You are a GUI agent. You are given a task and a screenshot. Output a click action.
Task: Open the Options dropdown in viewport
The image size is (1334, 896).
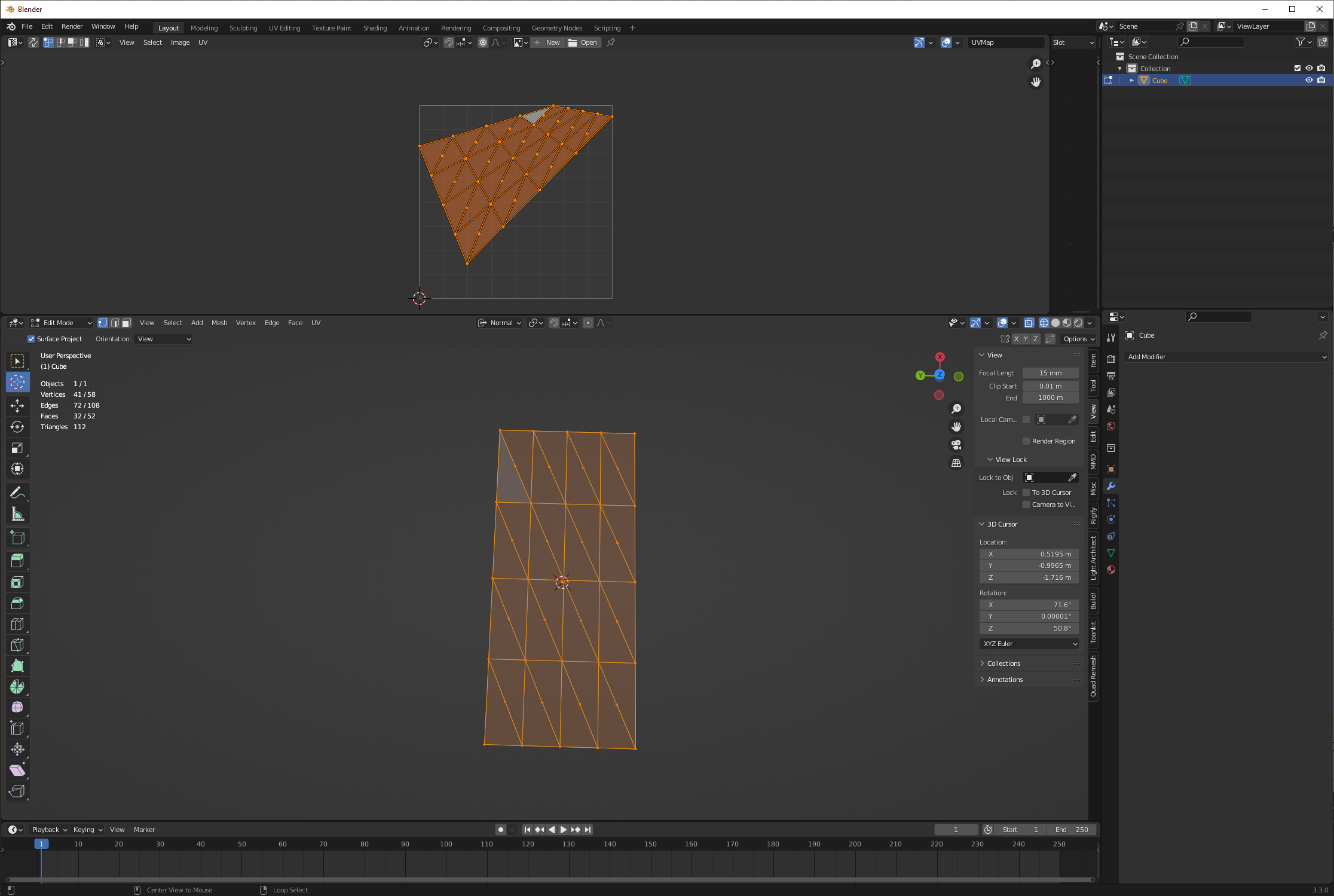[x=1079, y=339]
